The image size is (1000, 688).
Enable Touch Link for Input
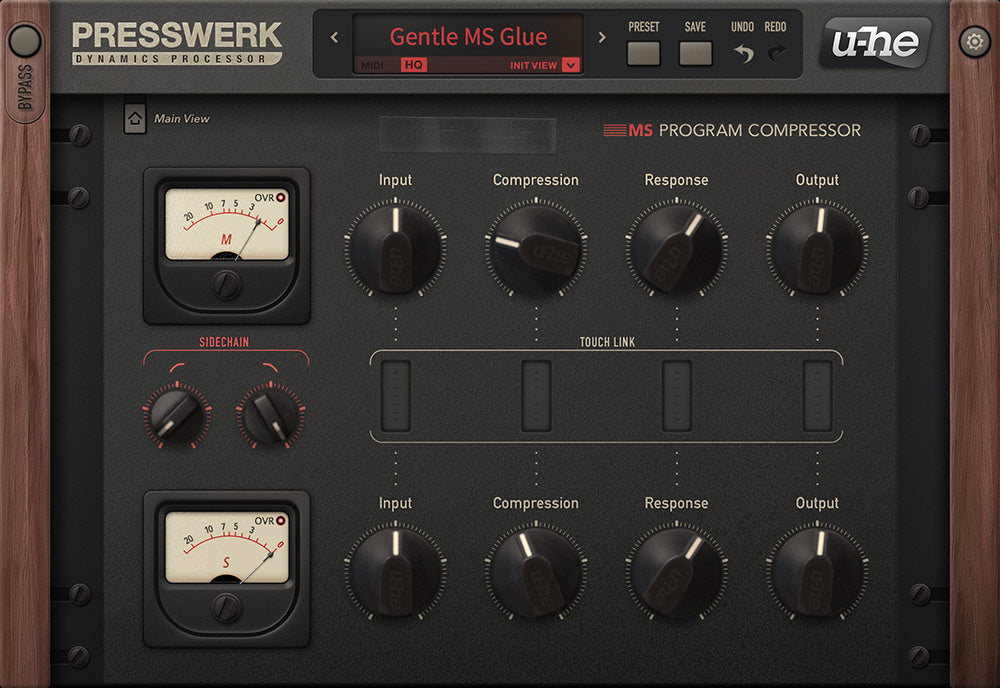coord(395,396)
